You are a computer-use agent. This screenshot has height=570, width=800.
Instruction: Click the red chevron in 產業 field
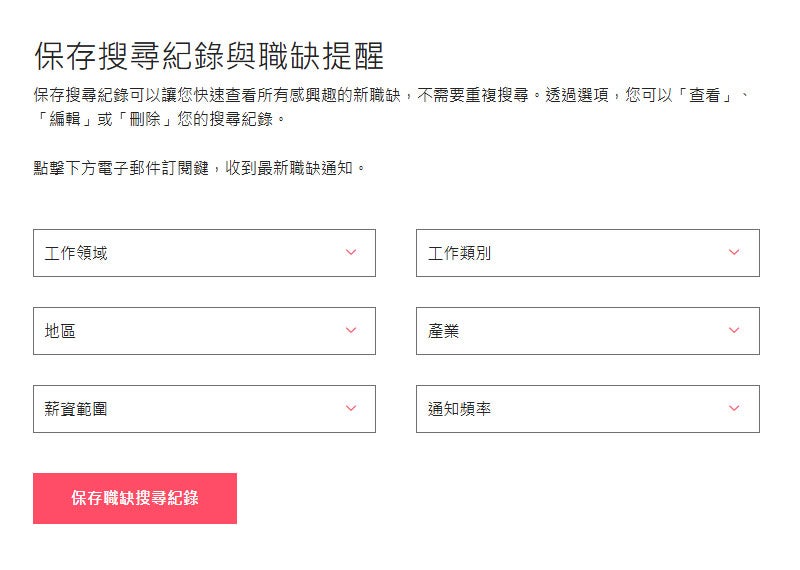point(734,331)
